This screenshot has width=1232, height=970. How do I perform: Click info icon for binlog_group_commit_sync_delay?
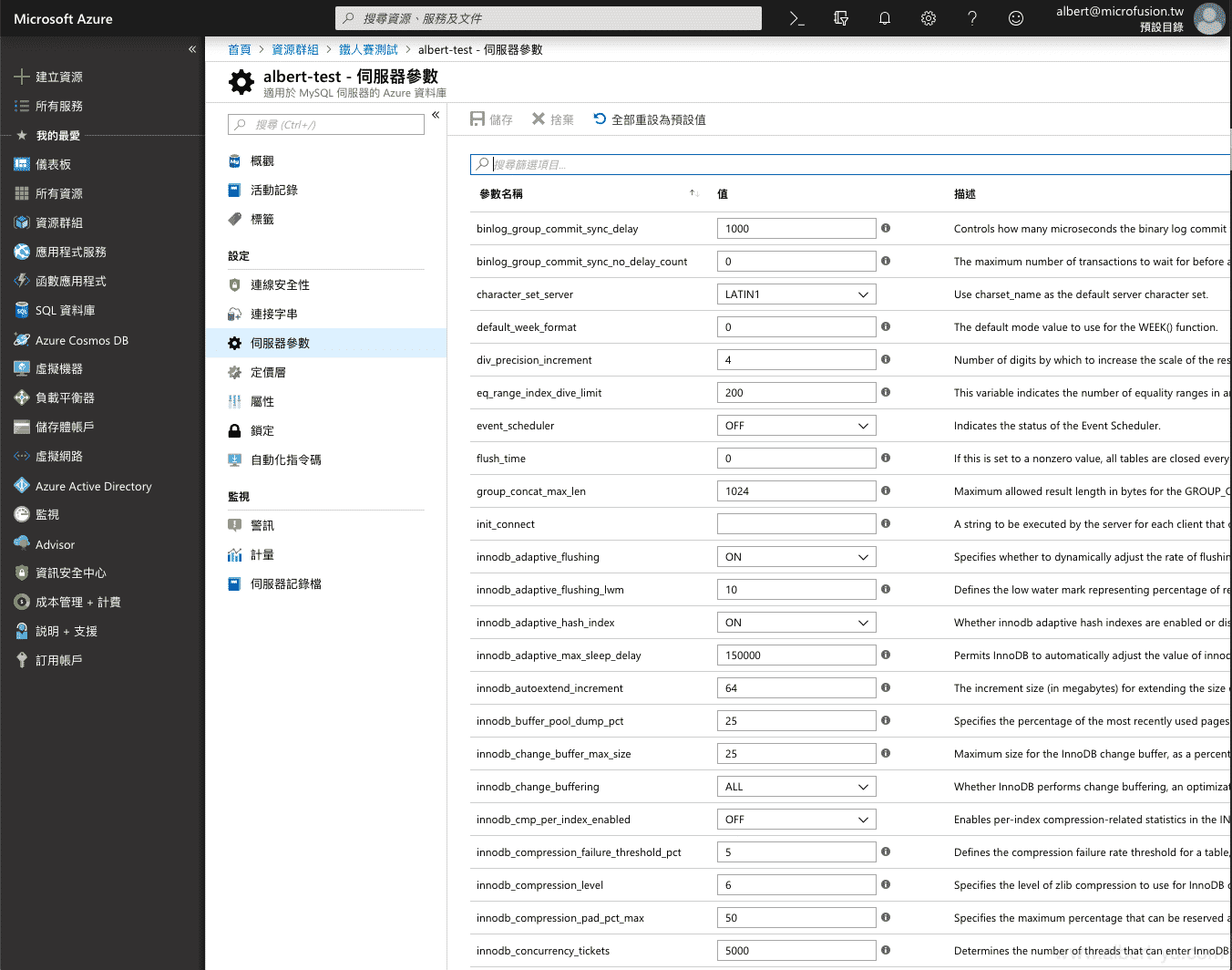pyautogui.click(x=886, y=228)
